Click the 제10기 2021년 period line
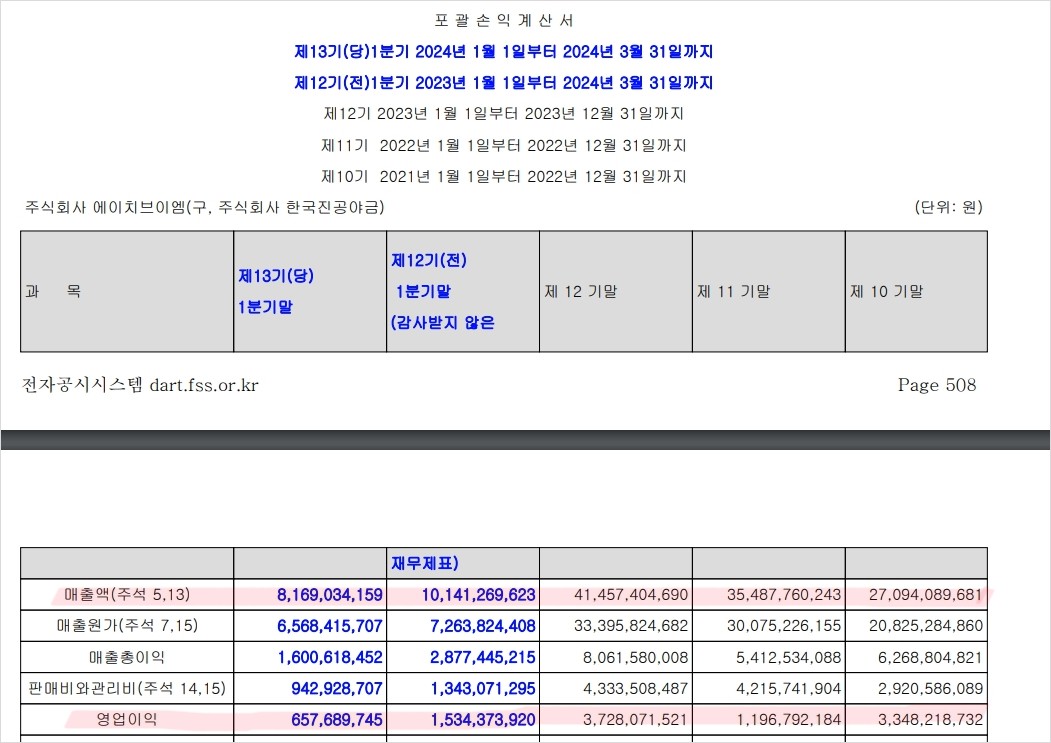1051x743 pixels. (x=504, y=176)
